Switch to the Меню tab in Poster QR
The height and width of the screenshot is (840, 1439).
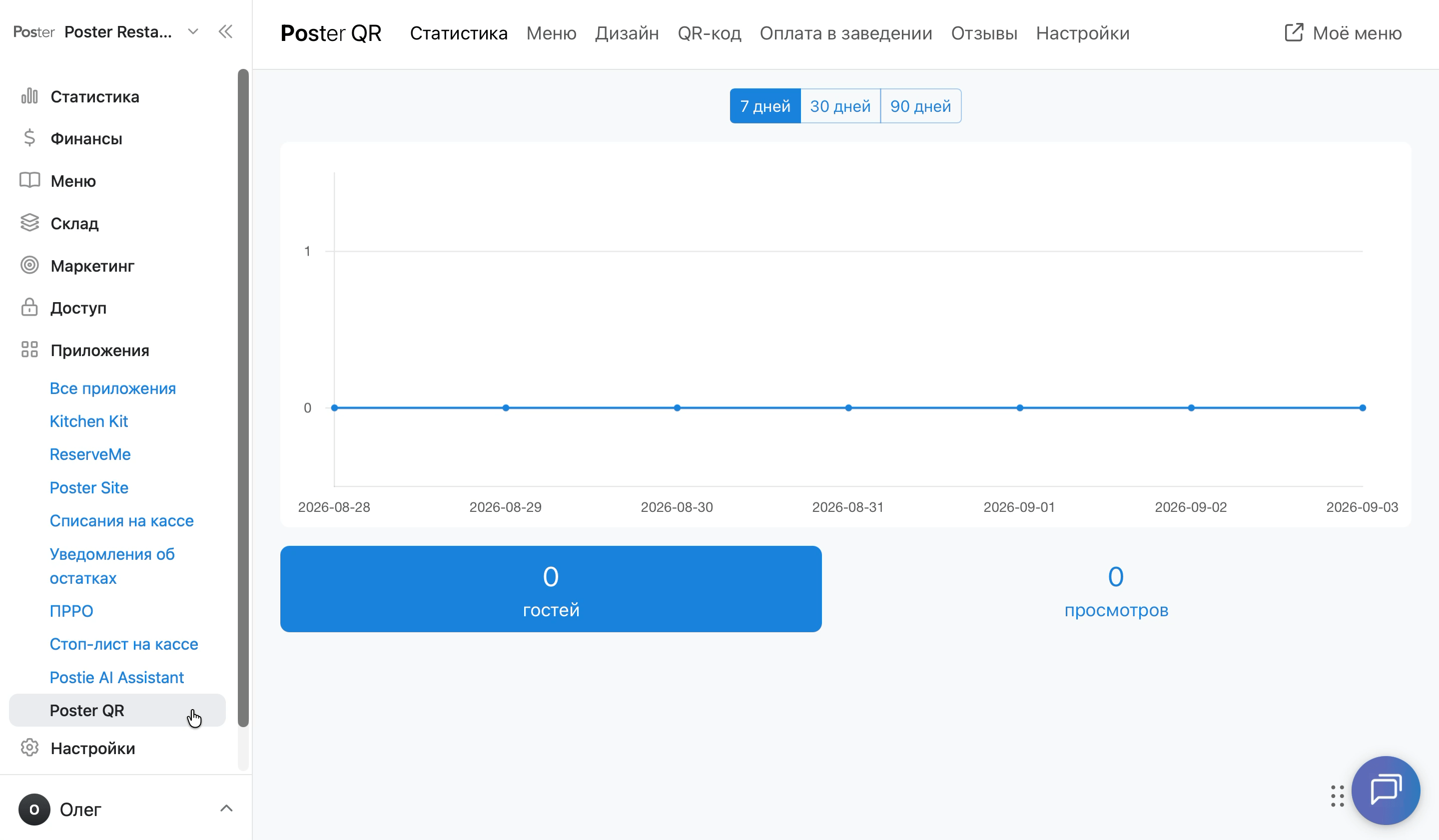pos(551,33)
